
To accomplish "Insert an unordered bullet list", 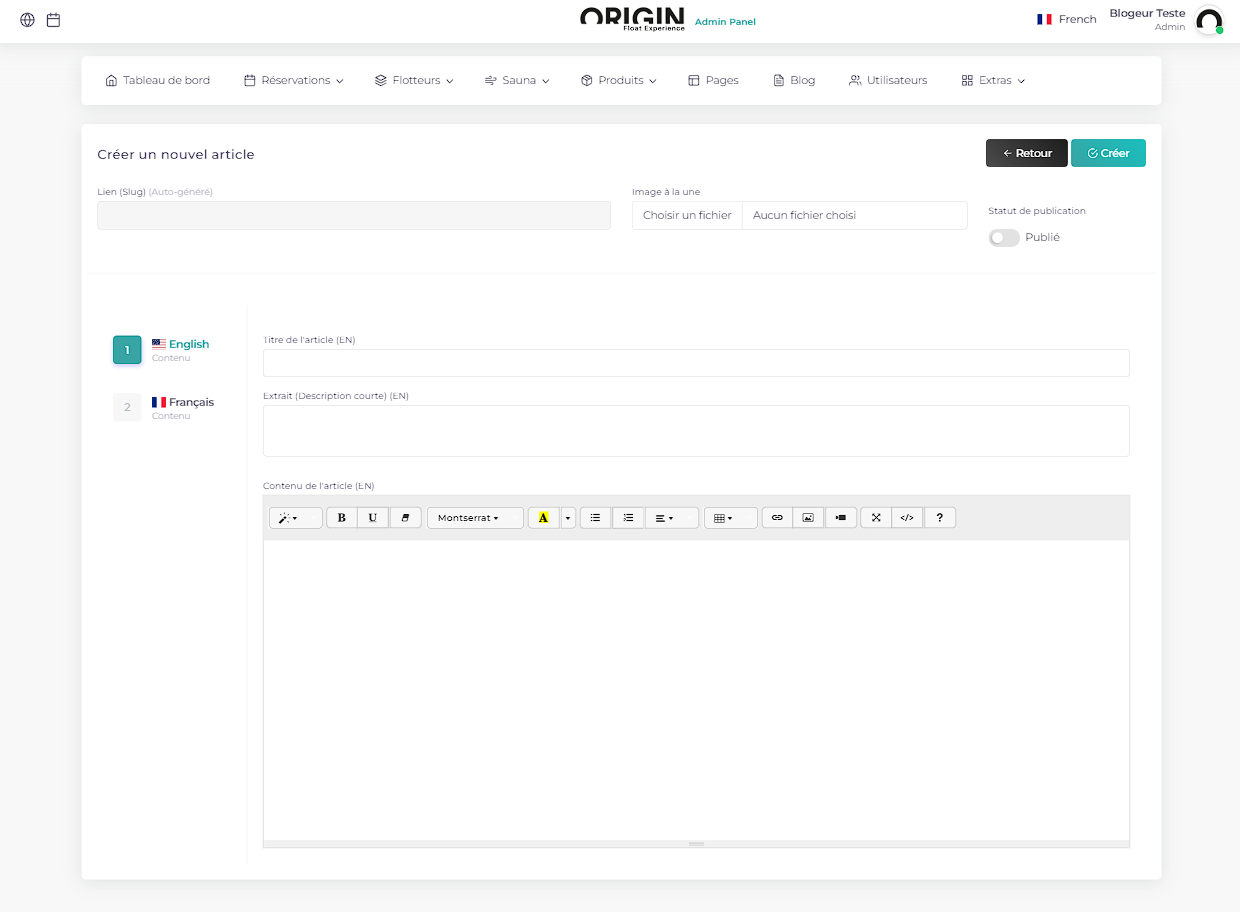I will 595,518.
